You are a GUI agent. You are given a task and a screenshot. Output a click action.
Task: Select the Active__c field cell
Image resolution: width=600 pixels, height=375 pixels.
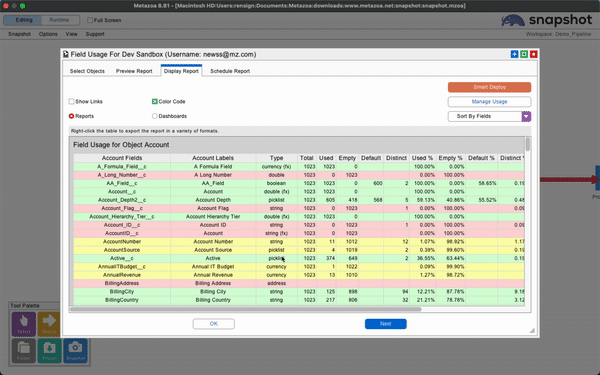(x=122, y=258)
